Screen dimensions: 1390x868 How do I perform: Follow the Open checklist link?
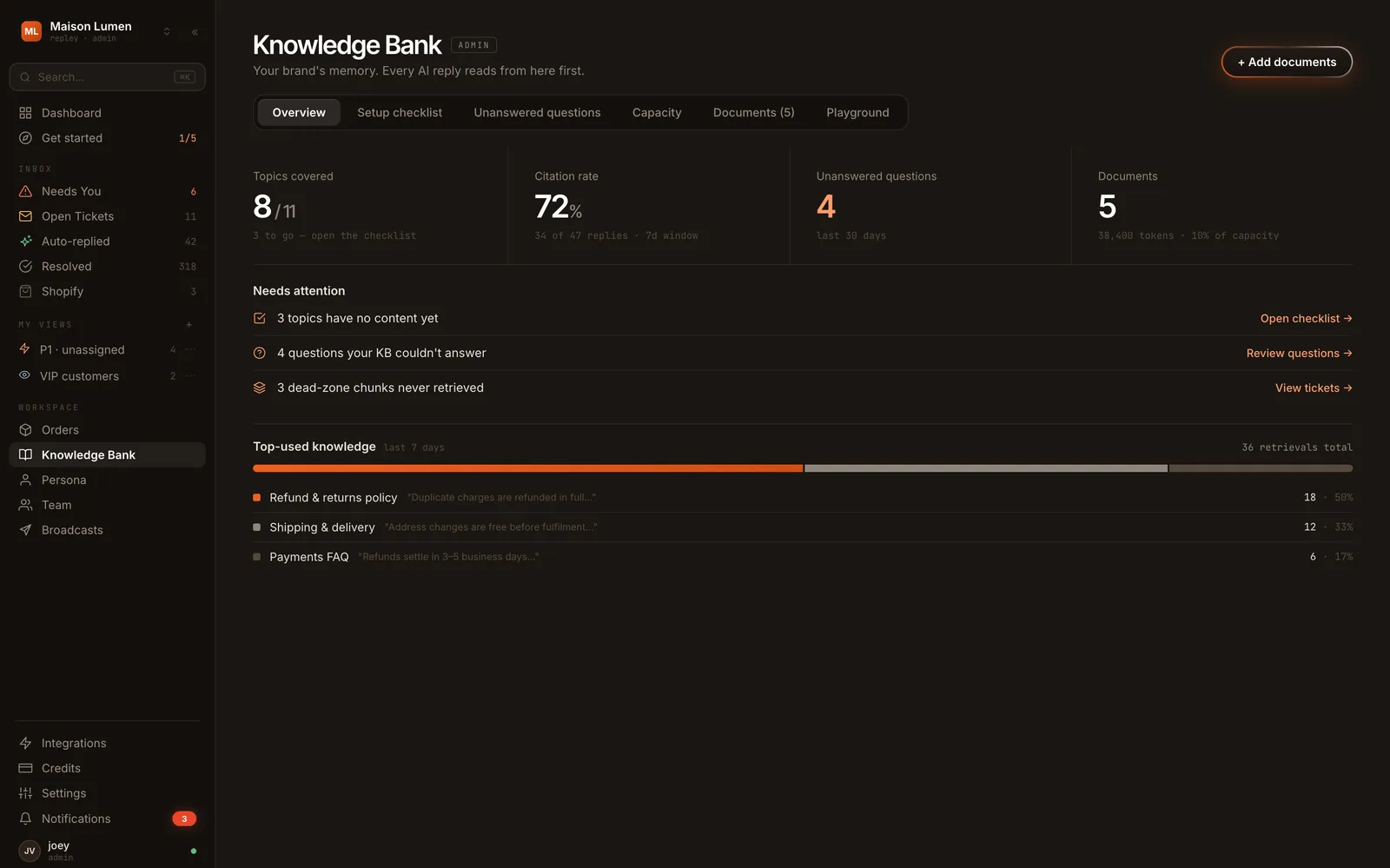(1306, 319)
